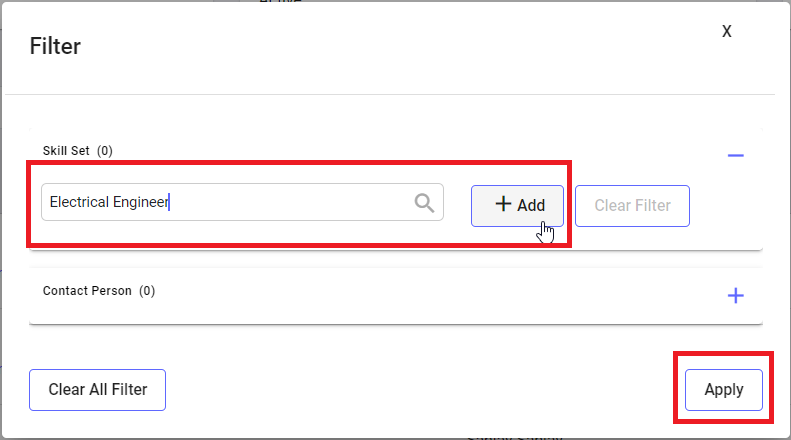Click the Clear Filter button
791x440 pixels.
click(x=632, y=206)
